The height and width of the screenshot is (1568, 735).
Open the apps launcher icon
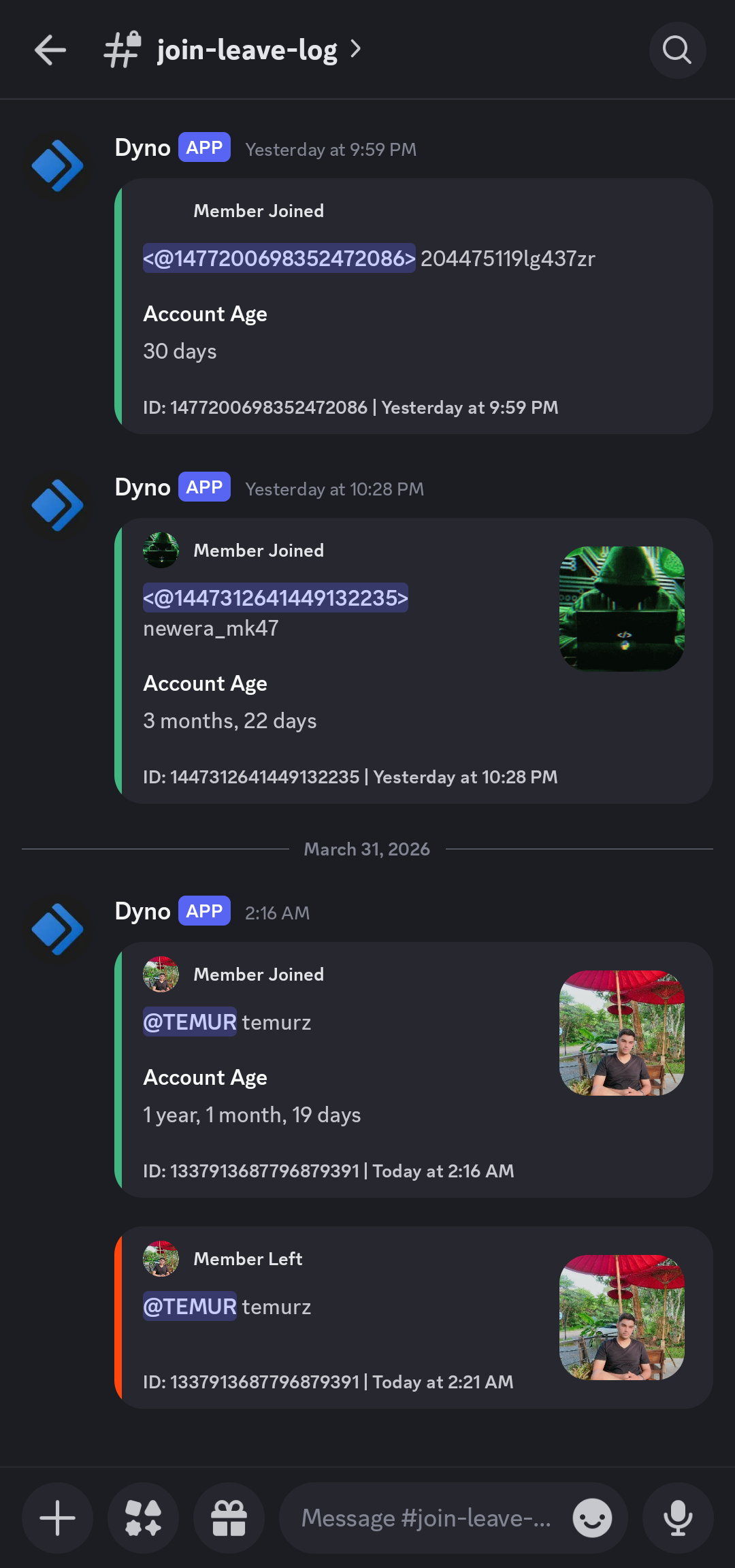click(143, 1518)
